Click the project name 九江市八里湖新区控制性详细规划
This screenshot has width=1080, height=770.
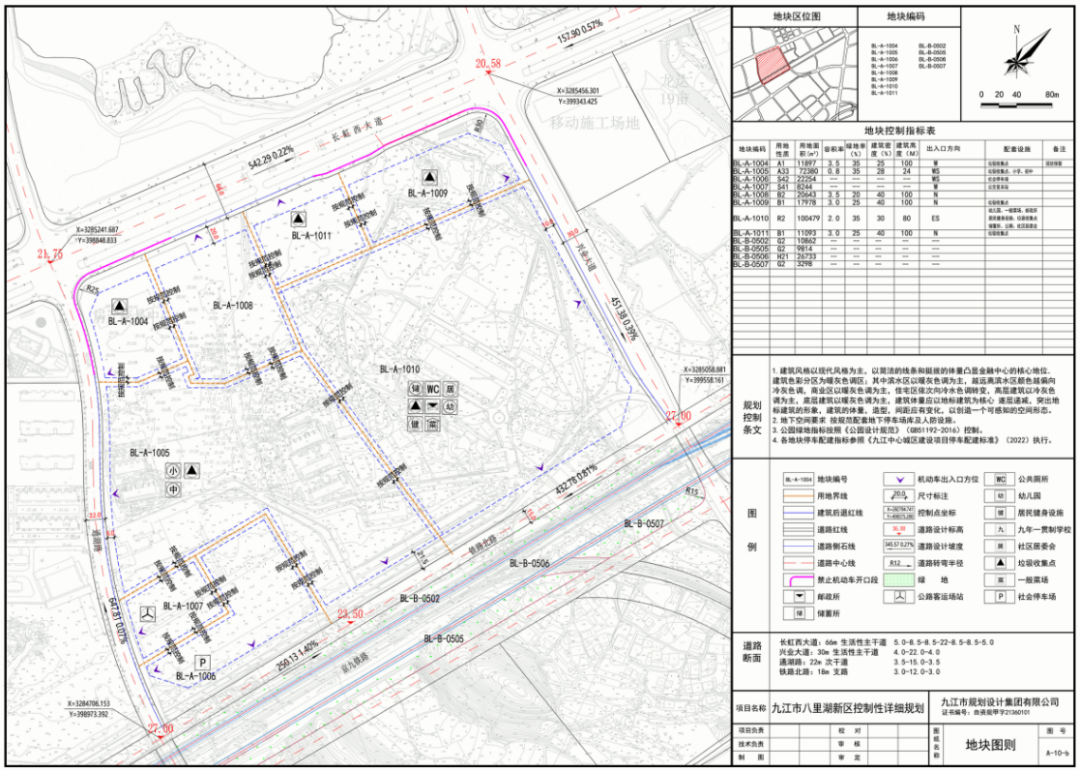[x=847, y=707]
